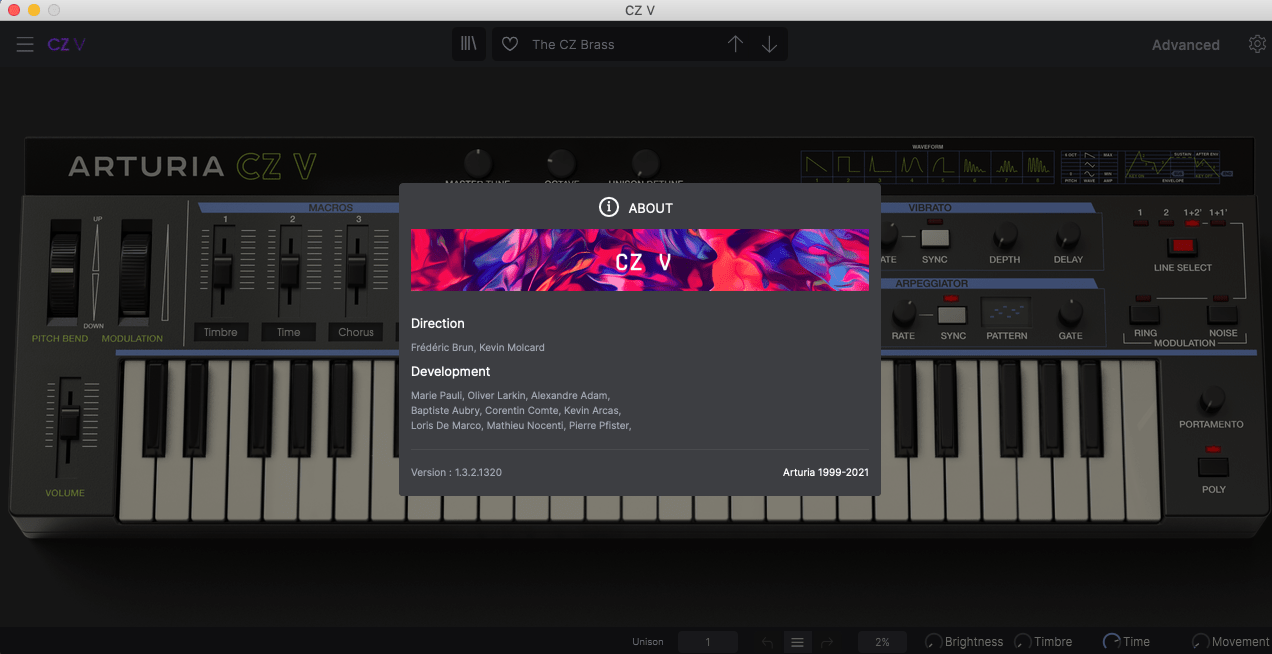The width and height of the screenshot is (1272, 654).
Task: Click the hamburger menu icon
Action: point(24,43)
